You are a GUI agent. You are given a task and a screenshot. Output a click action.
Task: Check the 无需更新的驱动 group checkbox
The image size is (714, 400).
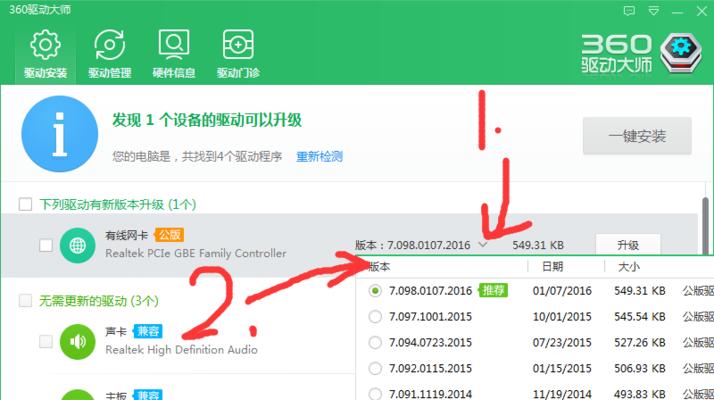[x=26, y=301]
